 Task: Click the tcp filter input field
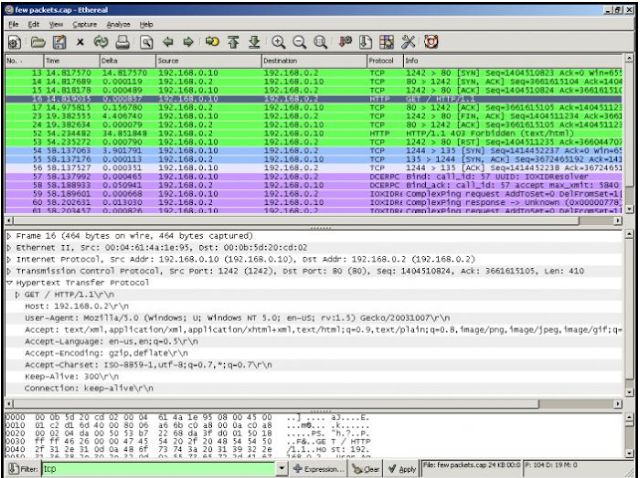coord(159,469)
